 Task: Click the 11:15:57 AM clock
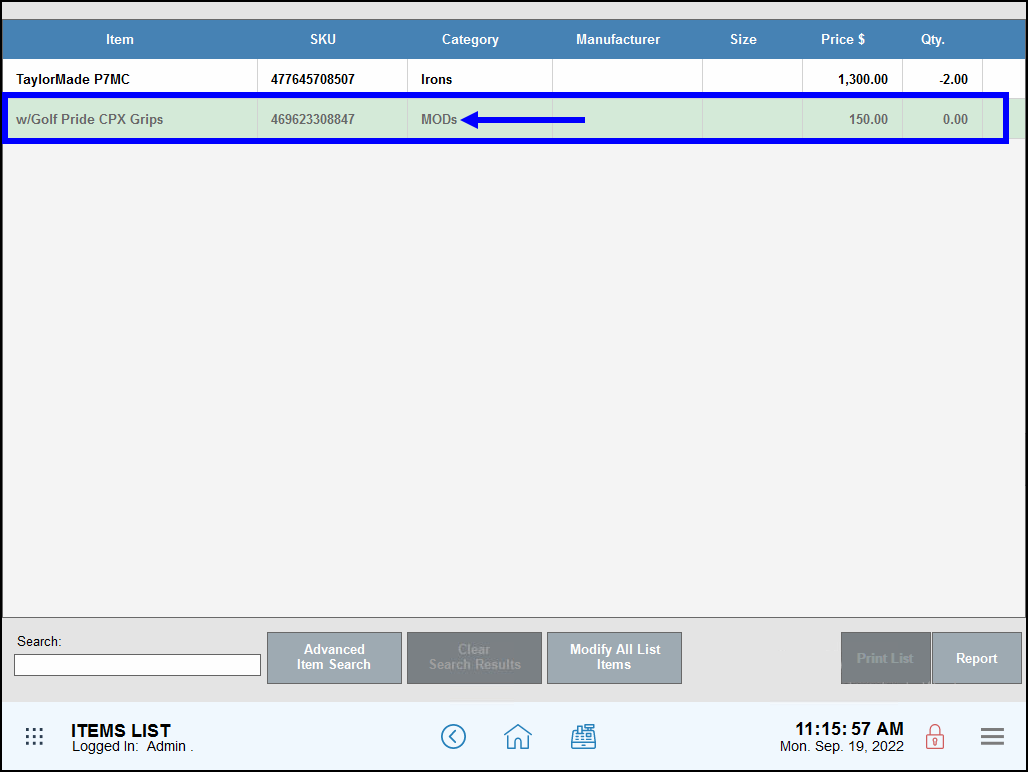[849, 729]
